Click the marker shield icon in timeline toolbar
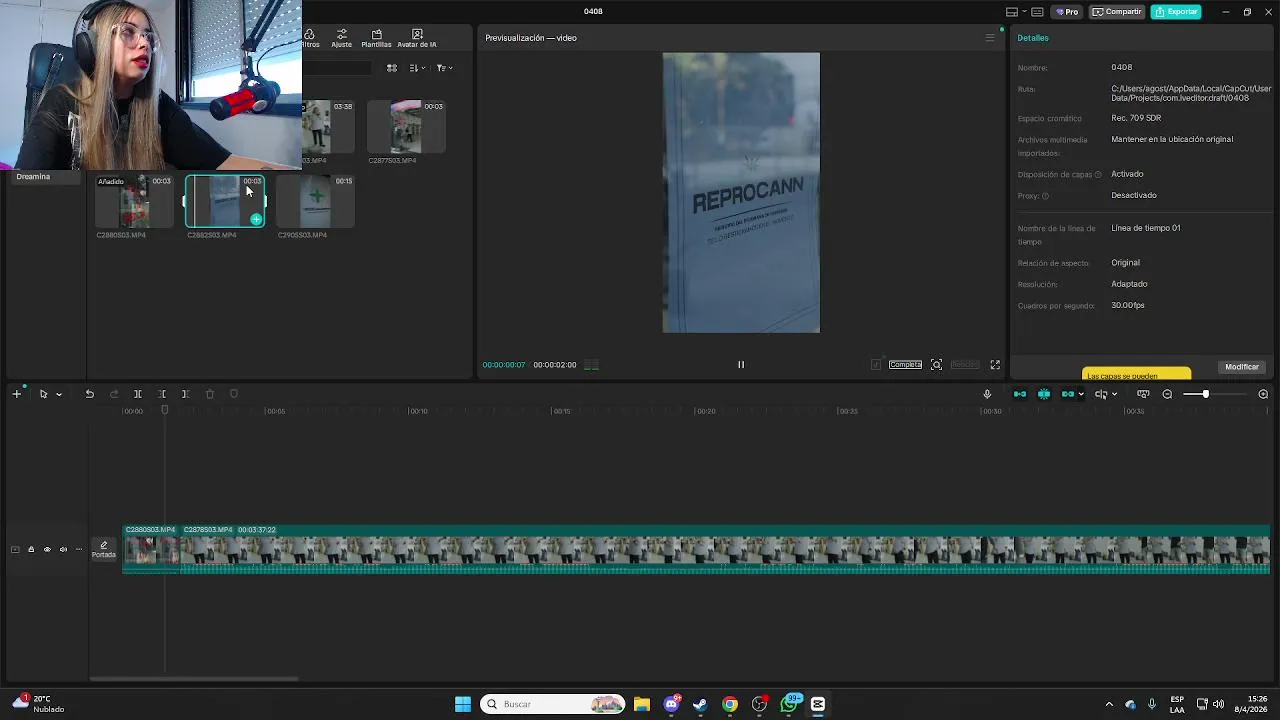This screenshot has height=720, width=1280. pos(234,394)
